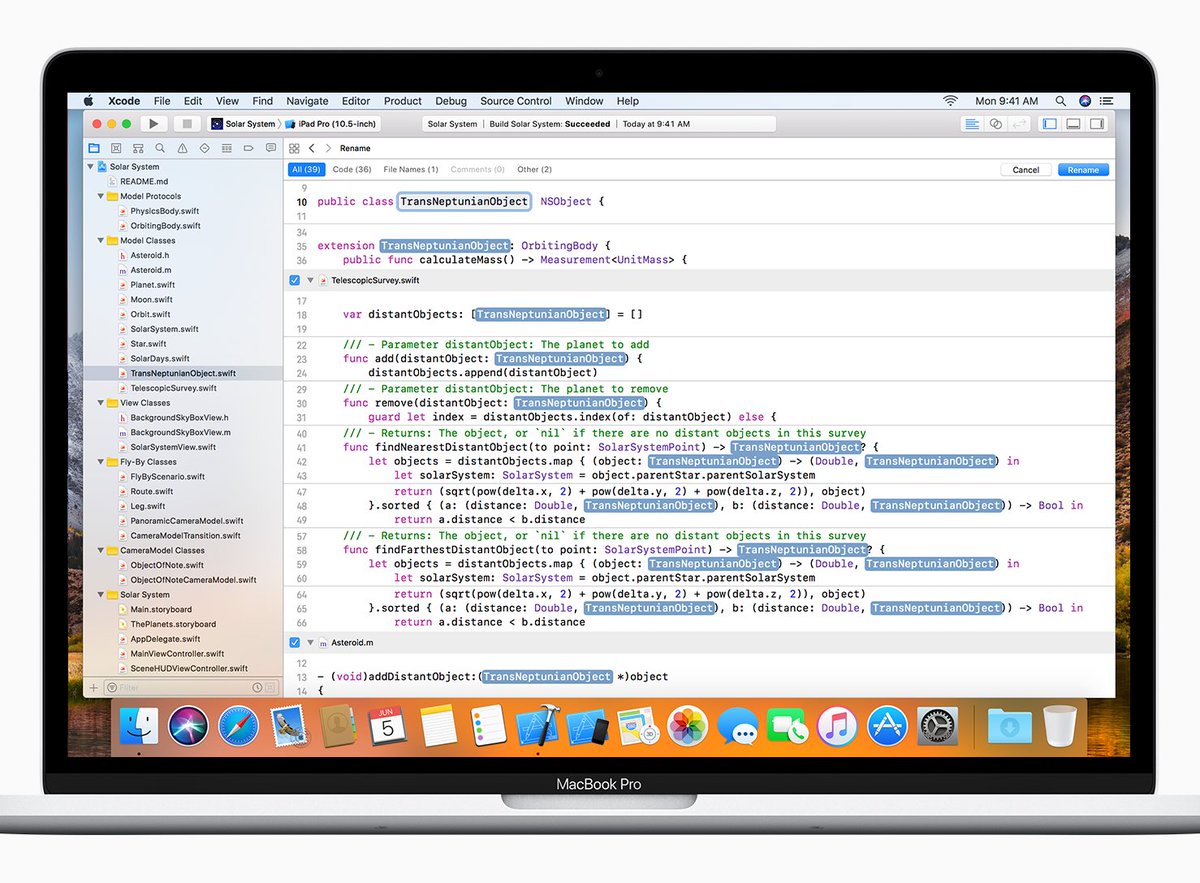Select the All (39) tab
This screenshot has height=883, width=1200.
pyautogui.click(x=306, y=170)
